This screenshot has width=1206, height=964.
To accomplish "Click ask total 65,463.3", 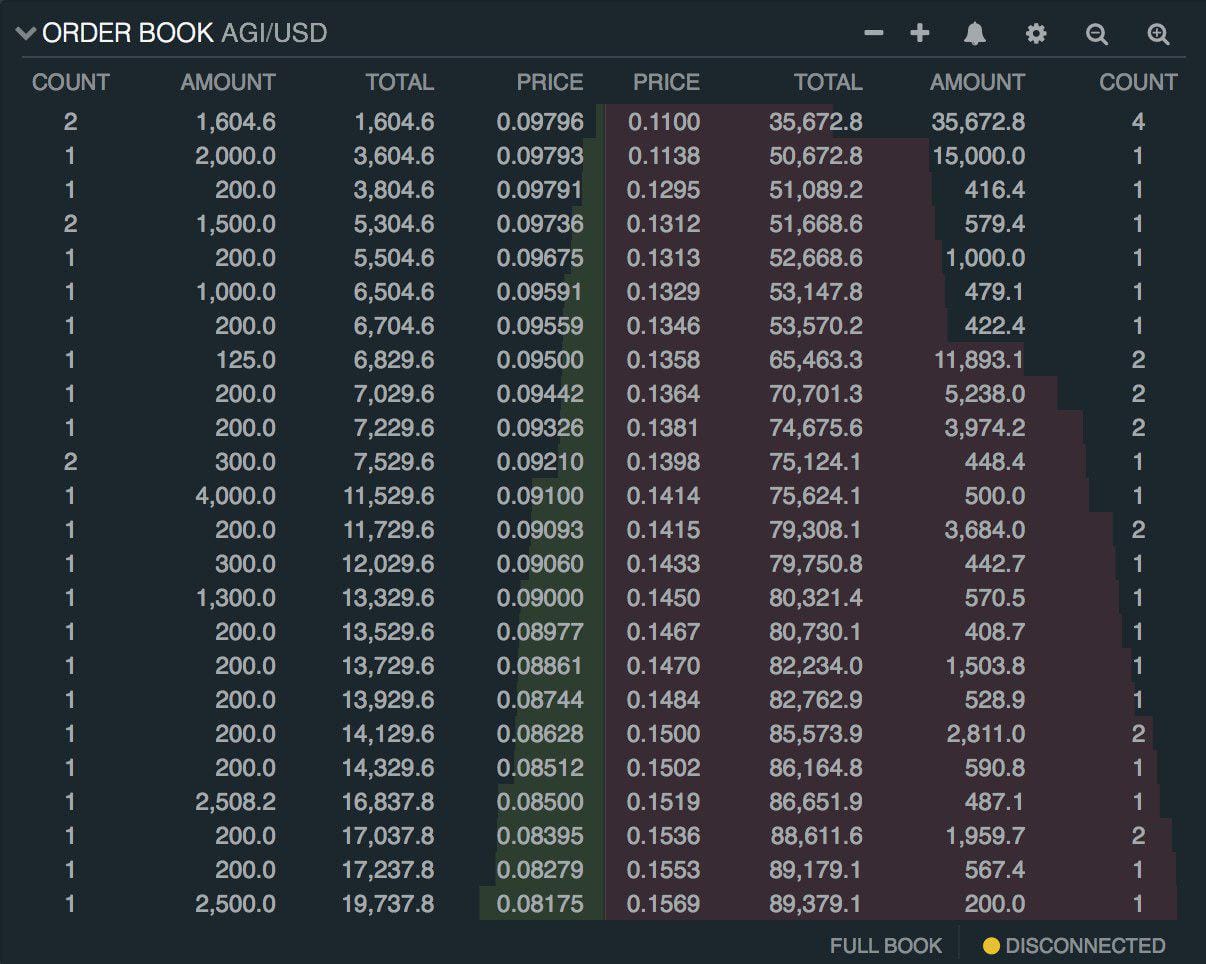I will pyautogui.click(x=816, y=360).
